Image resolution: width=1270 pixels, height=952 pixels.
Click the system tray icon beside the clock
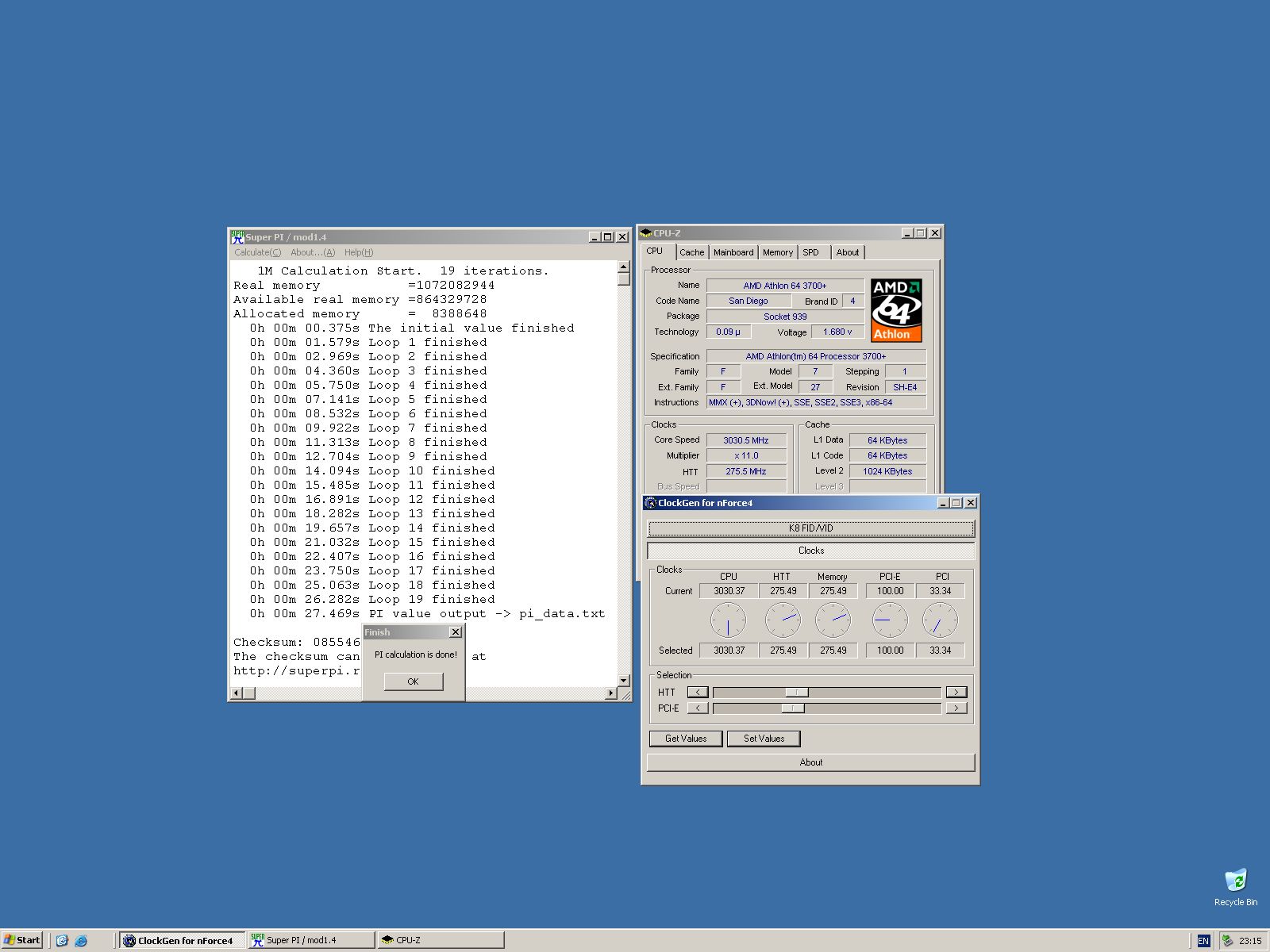click(x=1227, y=941)
